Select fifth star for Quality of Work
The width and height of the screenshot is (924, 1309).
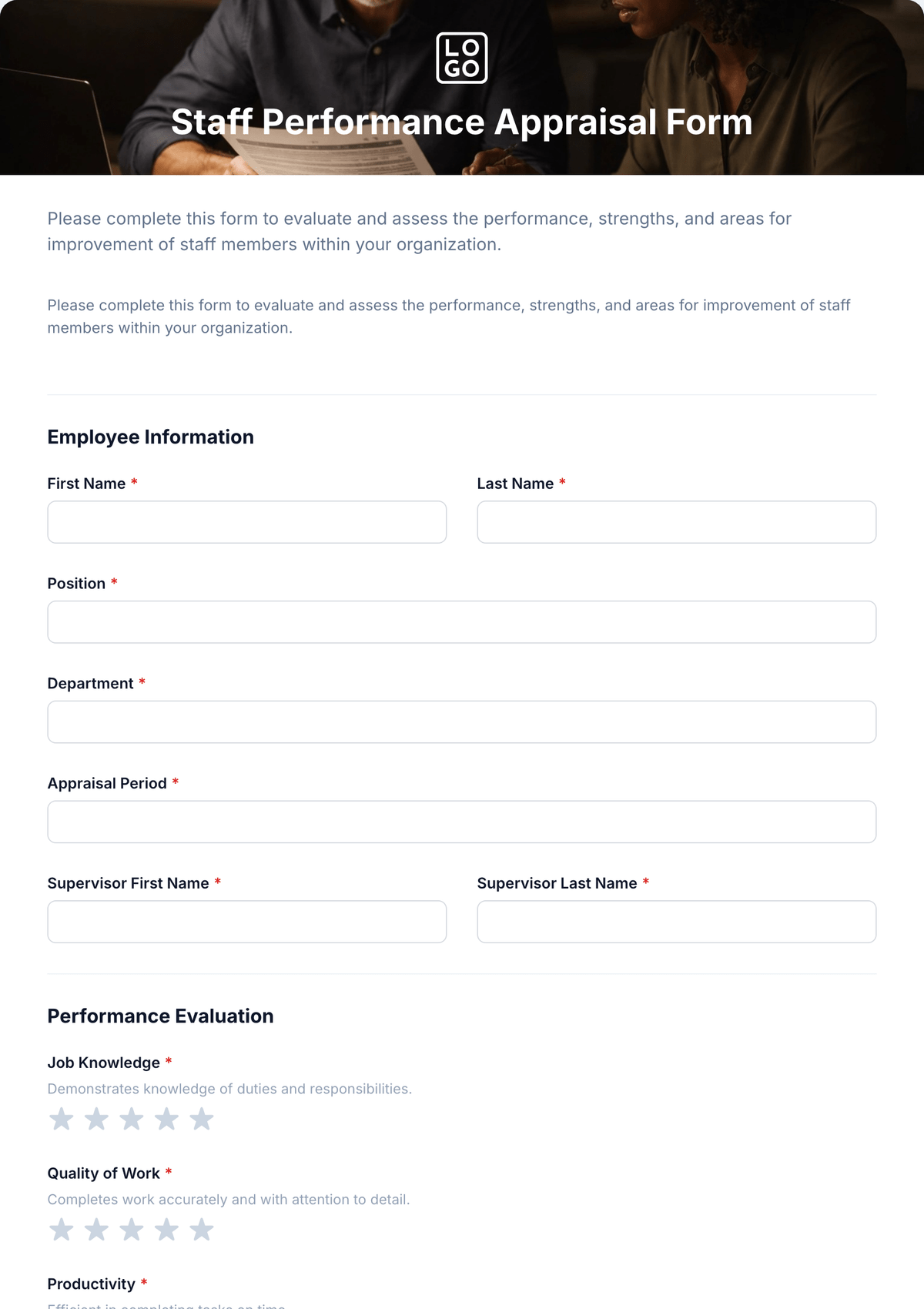tap(202, 1230)
